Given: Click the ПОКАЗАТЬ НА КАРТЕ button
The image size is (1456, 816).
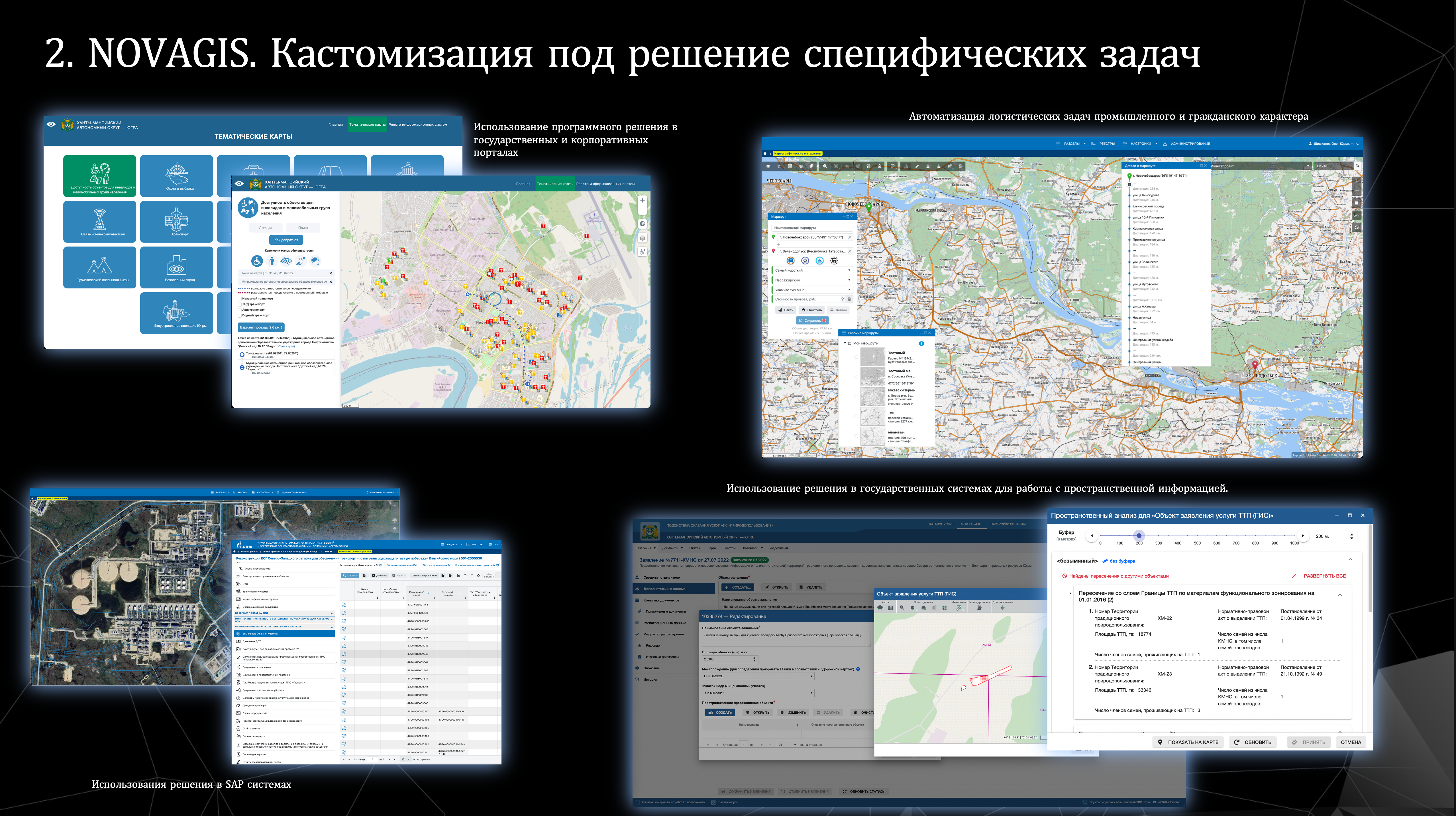Looking at the screenshot, I should coord(1188,742).
